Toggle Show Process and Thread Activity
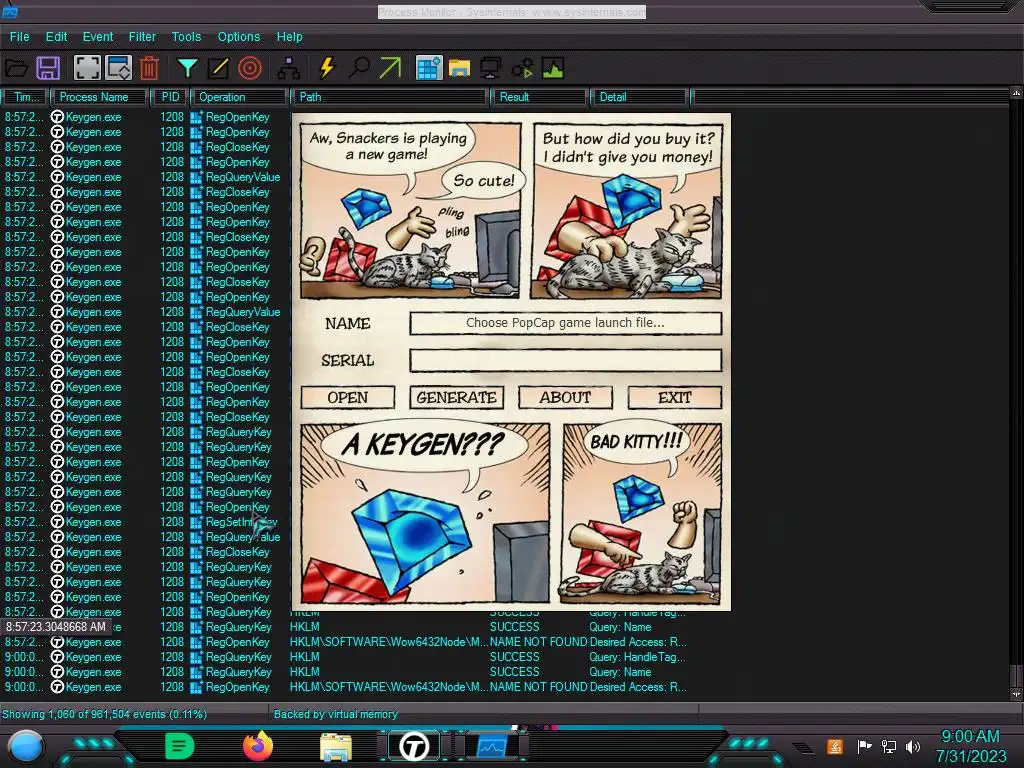Viewport: 1024px width, 768px height. pyautogui.click(x=522, y=68)
